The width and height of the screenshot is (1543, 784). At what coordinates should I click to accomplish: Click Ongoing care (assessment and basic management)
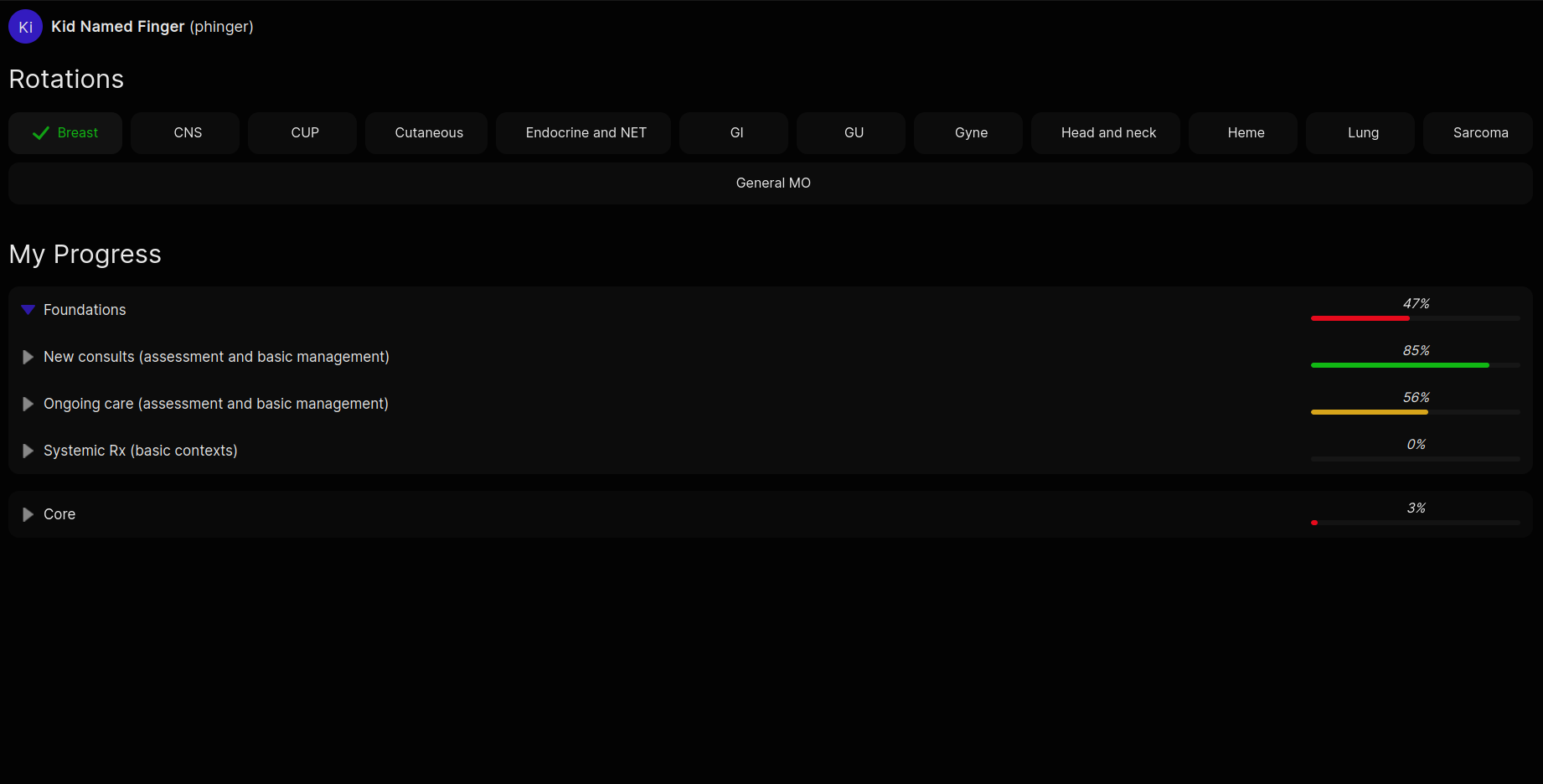tap(216, 404)
